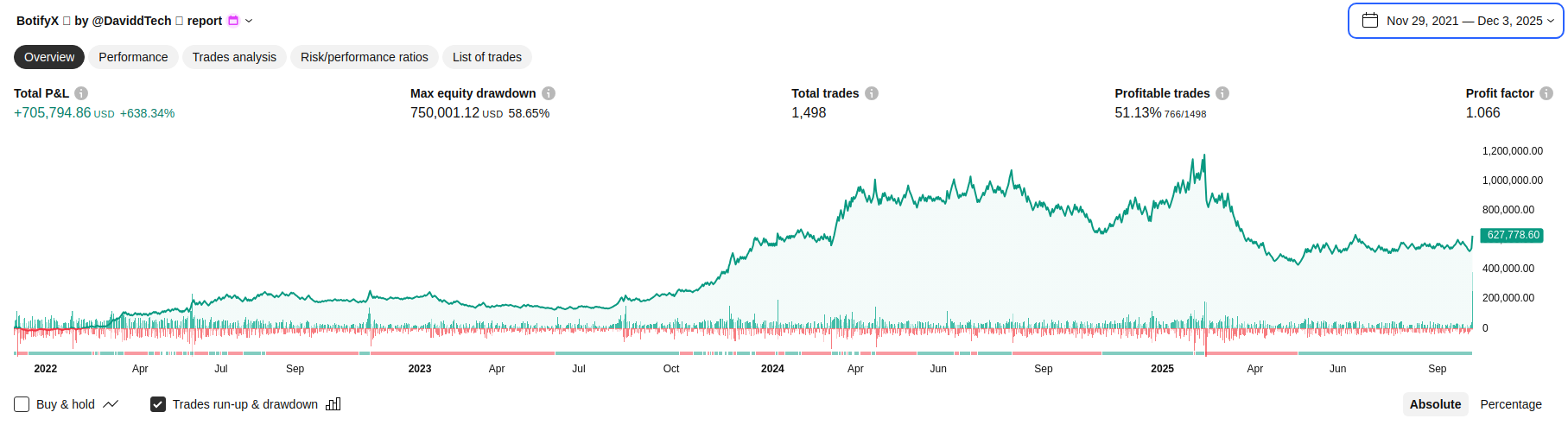This screenshot has width=1568, height=425.
Task: Enable the Buy & hold checkbox
Action: [x=22, y=404]
